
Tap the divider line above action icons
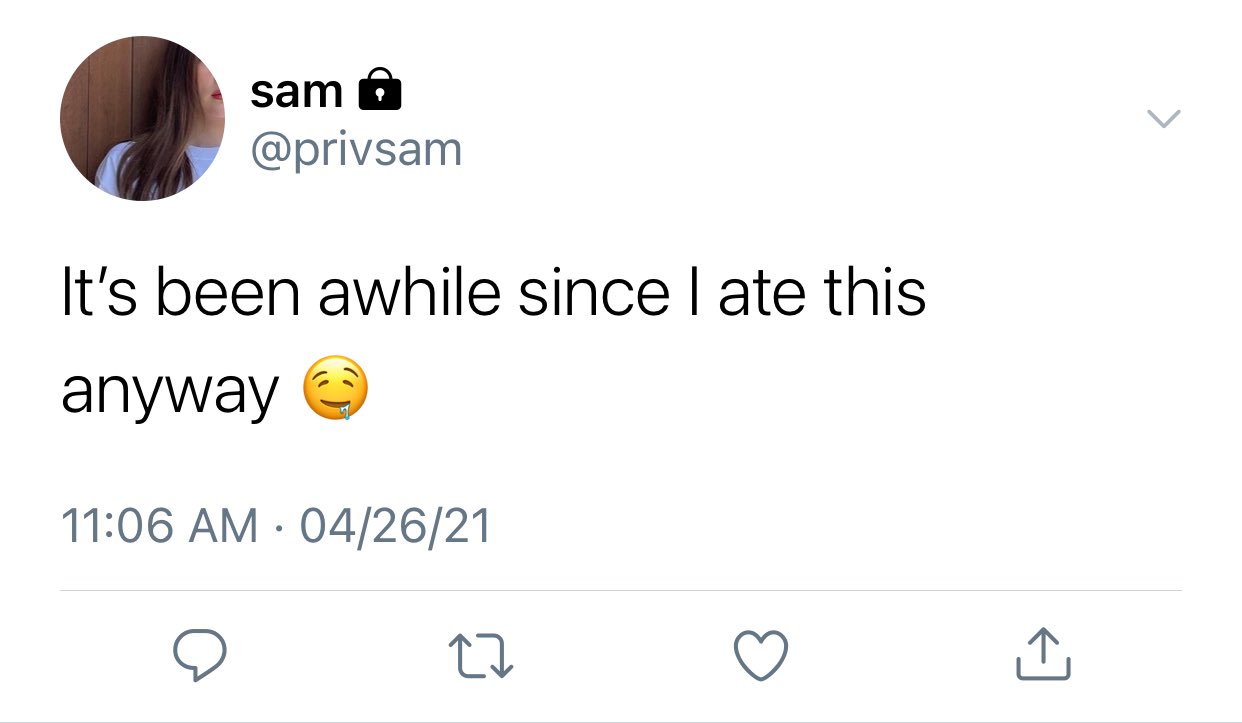pyautogui.click(x=621, y=590)
